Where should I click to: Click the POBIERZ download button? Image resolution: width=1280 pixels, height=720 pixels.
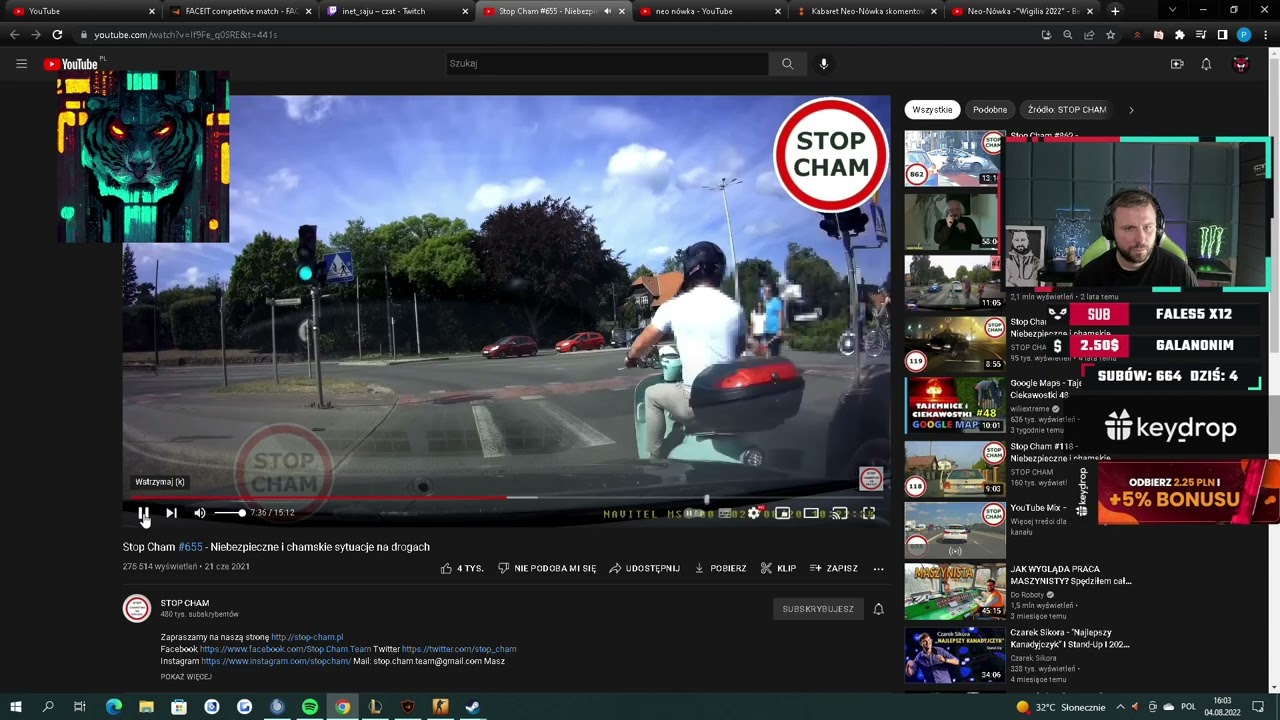[720, 568]
